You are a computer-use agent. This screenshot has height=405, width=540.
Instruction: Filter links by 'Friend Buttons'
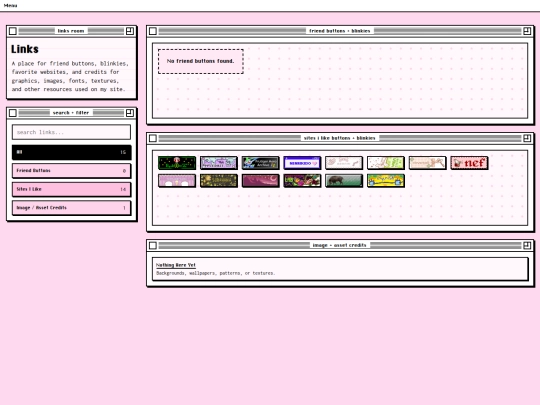[x=72, y=171]
